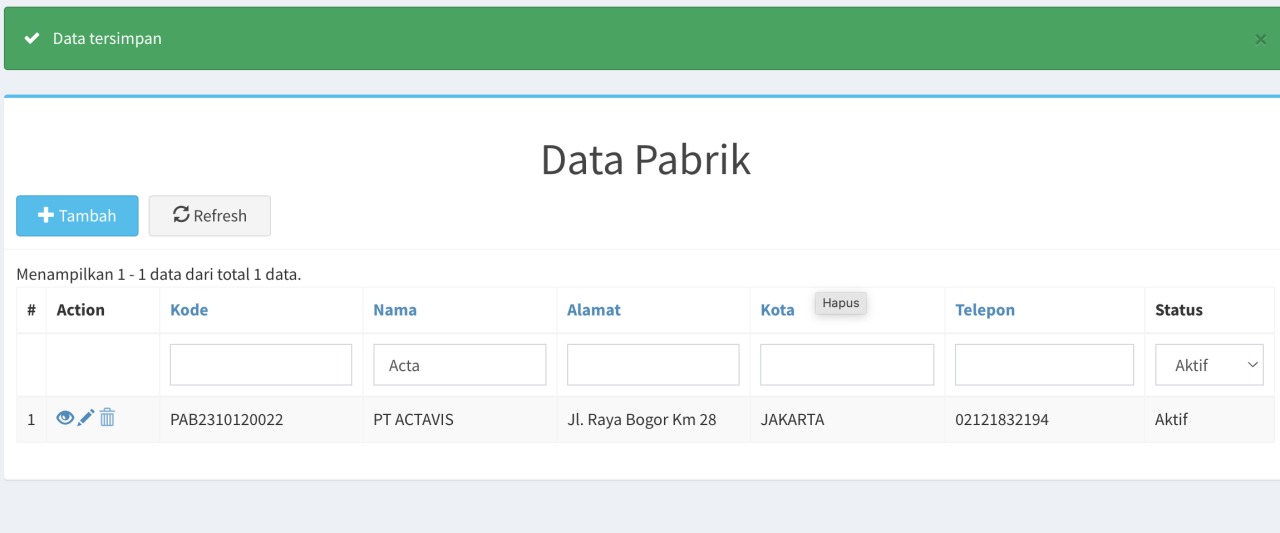Focus the Alamat filter input field
Image resolution: width=1280 pixels, height=533 pixels.
(x=653, y=365)
